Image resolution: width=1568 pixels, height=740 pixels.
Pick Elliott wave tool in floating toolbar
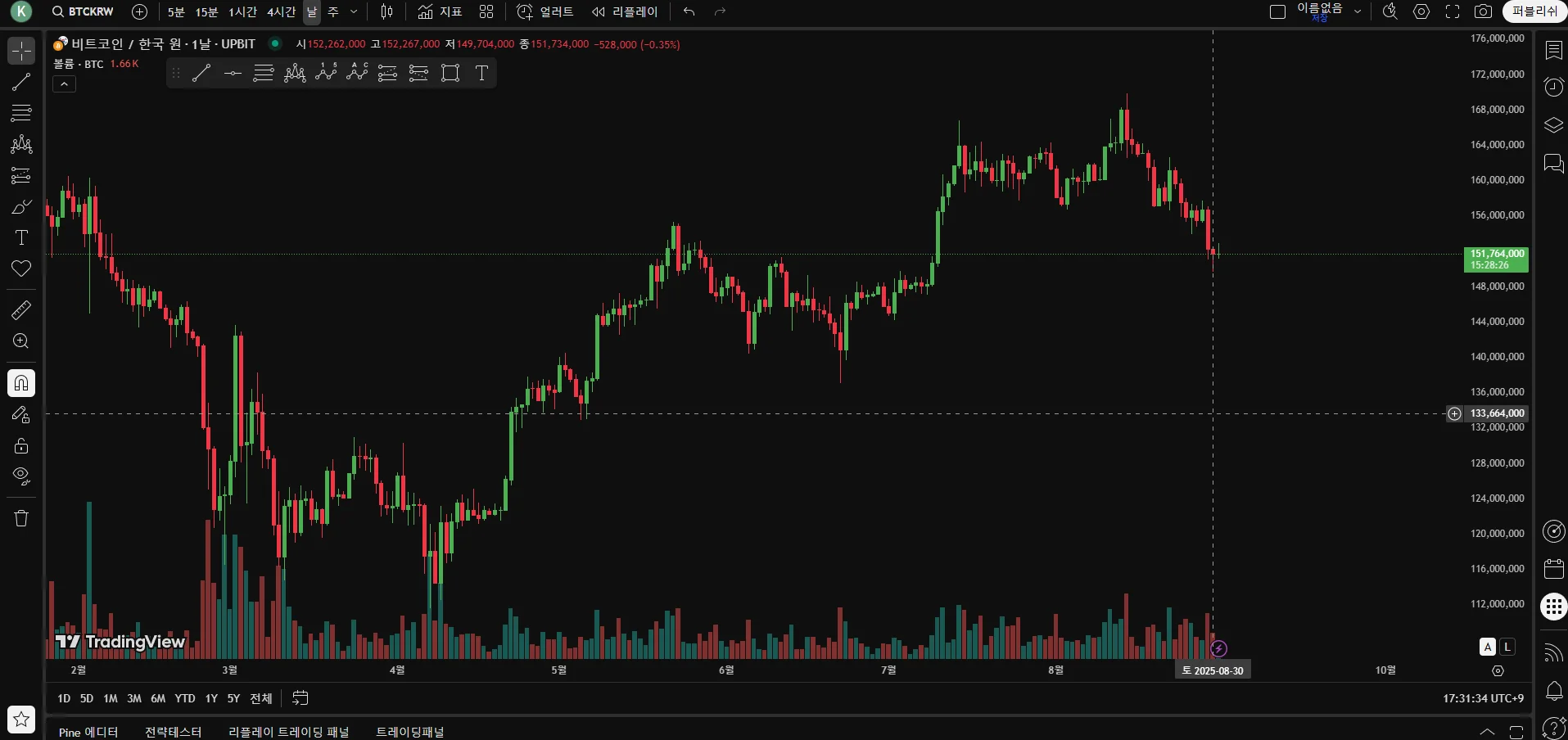click(x=326, y=74)
